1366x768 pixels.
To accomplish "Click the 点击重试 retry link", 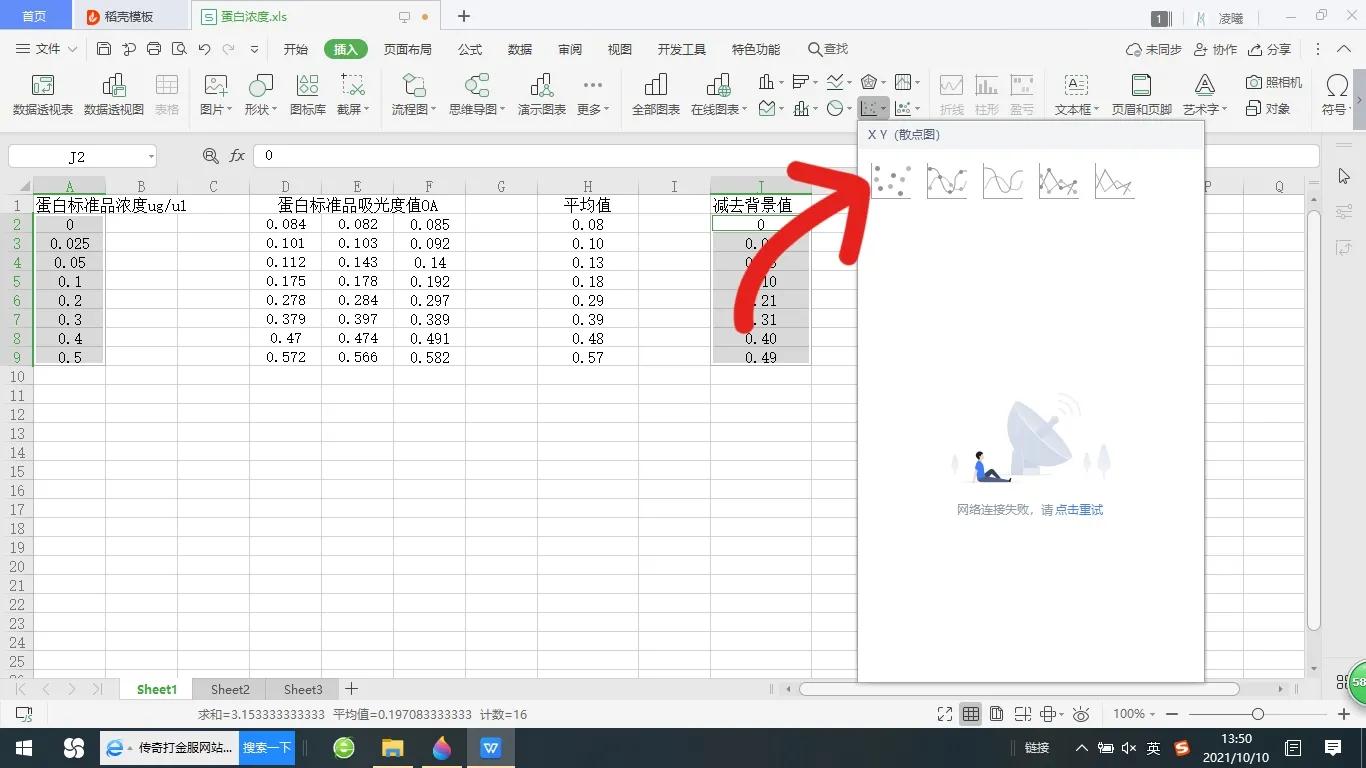I will (1079, 510).
